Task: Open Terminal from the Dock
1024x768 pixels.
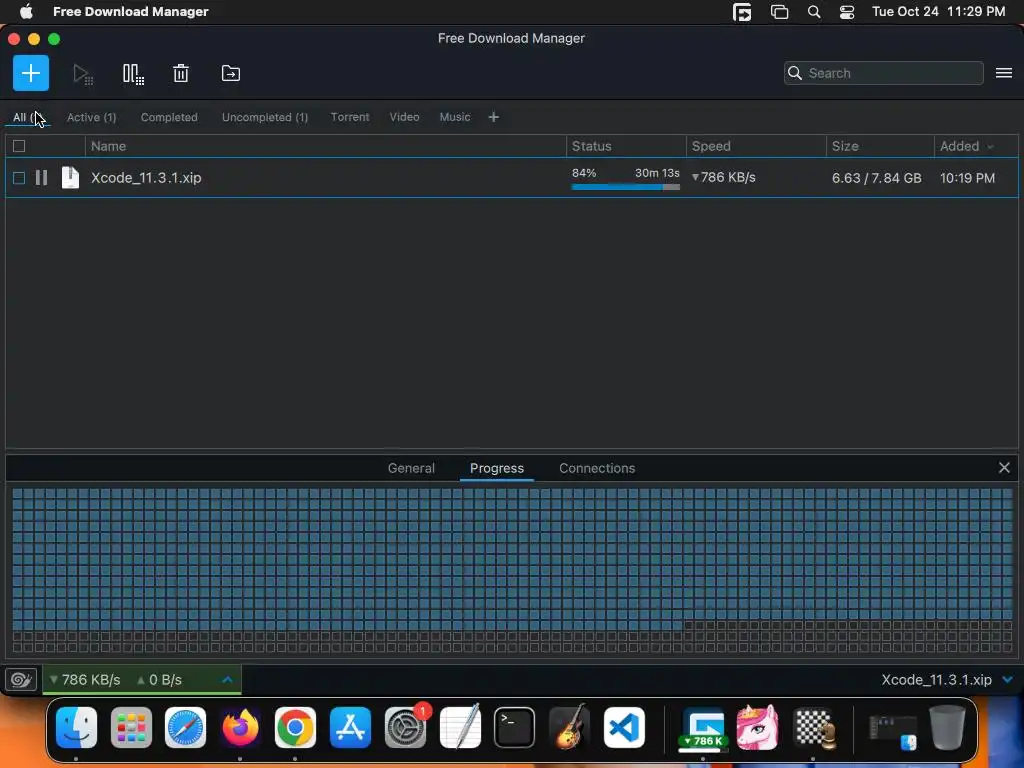Action: [515, 728]
